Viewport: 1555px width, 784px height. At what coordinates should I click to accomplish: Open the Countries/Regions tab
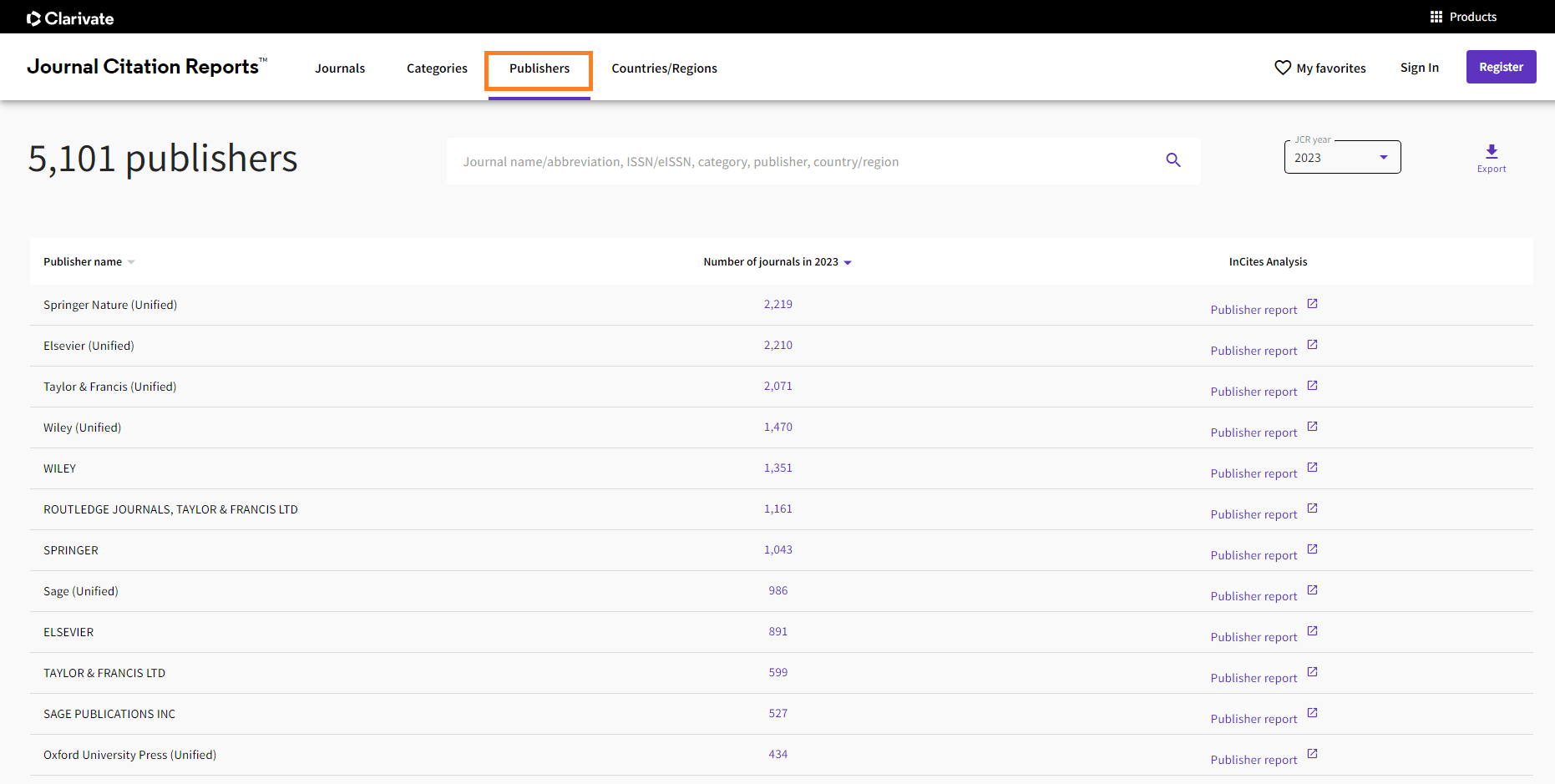(x=664, y=68)
